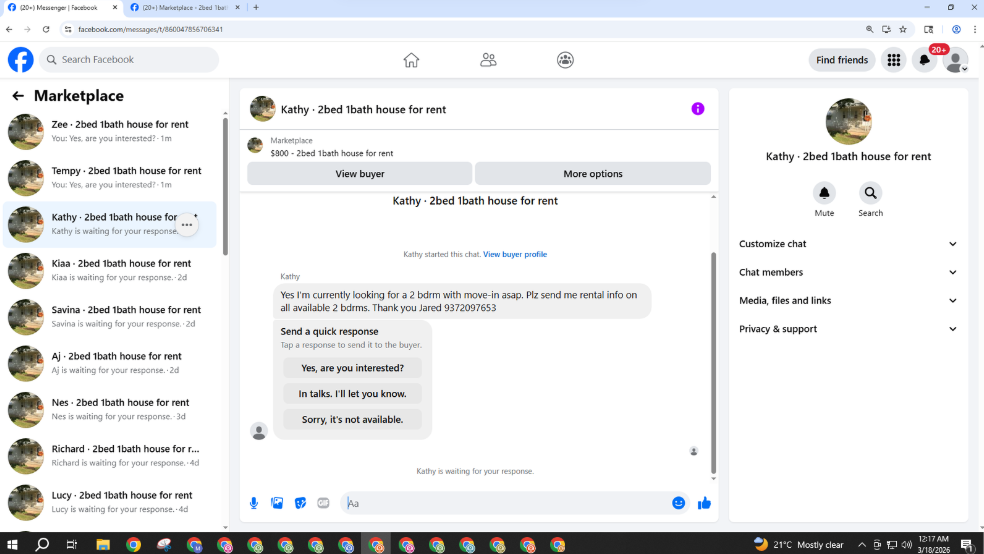Open Kathy's large listing thumbnail in sidebar

(848, 122)
